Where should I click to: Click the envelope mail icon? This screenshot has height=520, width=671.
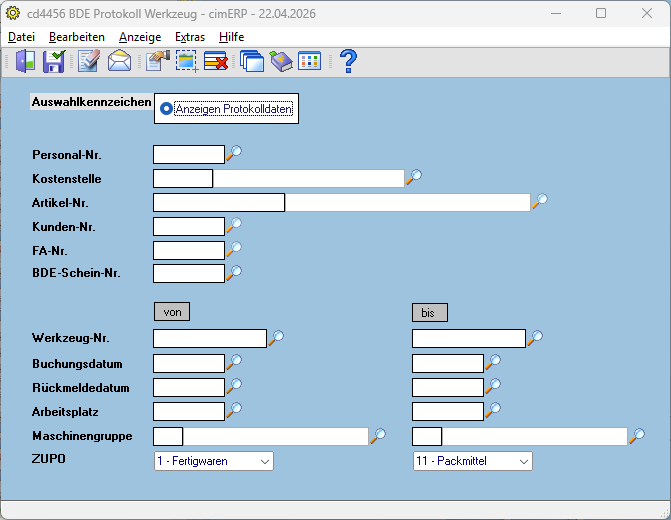click(119, 61)
